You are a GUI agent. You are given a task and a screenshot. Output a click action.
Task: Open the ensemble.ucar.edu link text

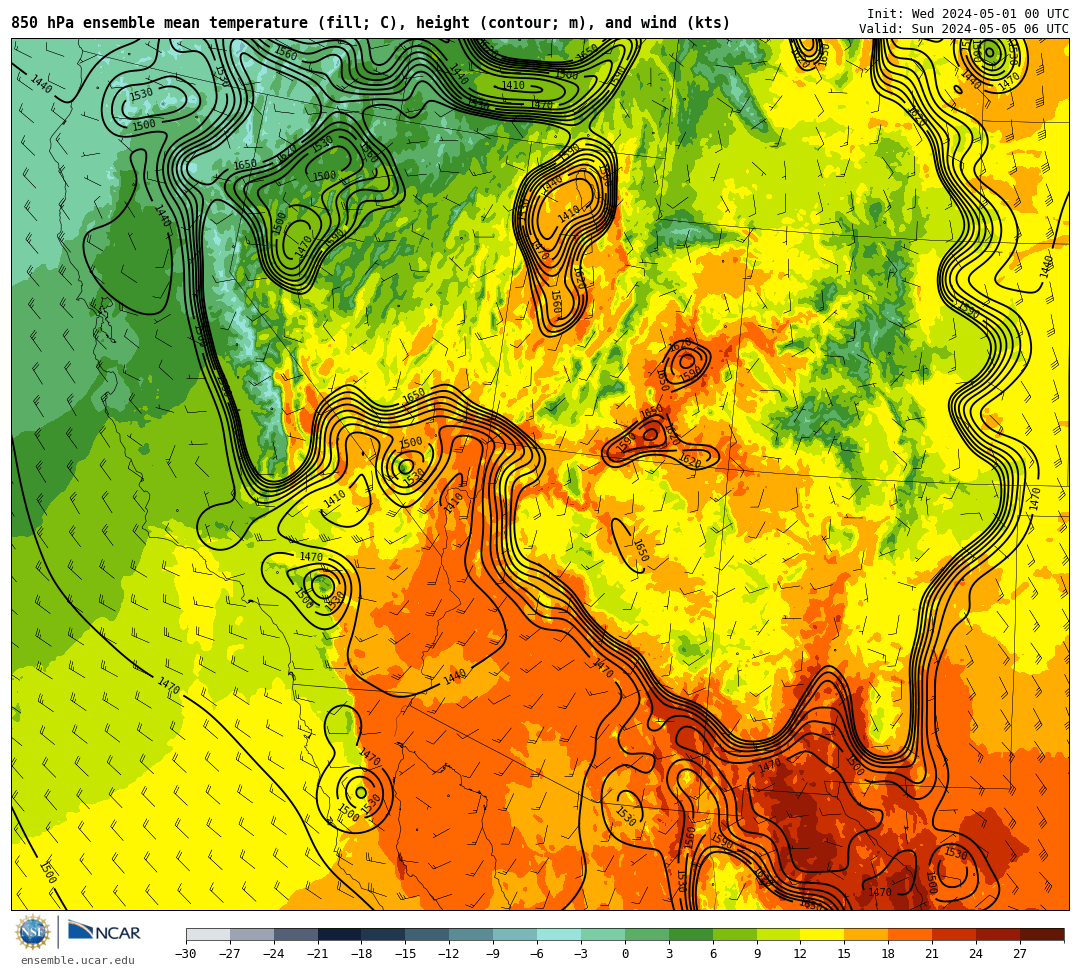tap(78, 960)
